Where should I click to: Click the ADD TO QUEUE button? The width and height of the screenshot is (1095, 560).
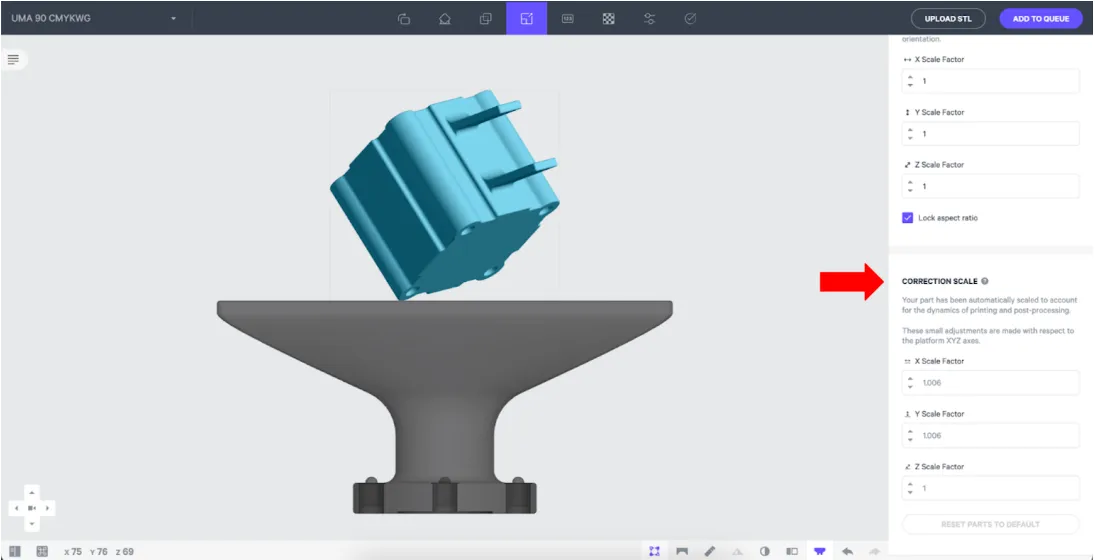tap(1041, 19)
